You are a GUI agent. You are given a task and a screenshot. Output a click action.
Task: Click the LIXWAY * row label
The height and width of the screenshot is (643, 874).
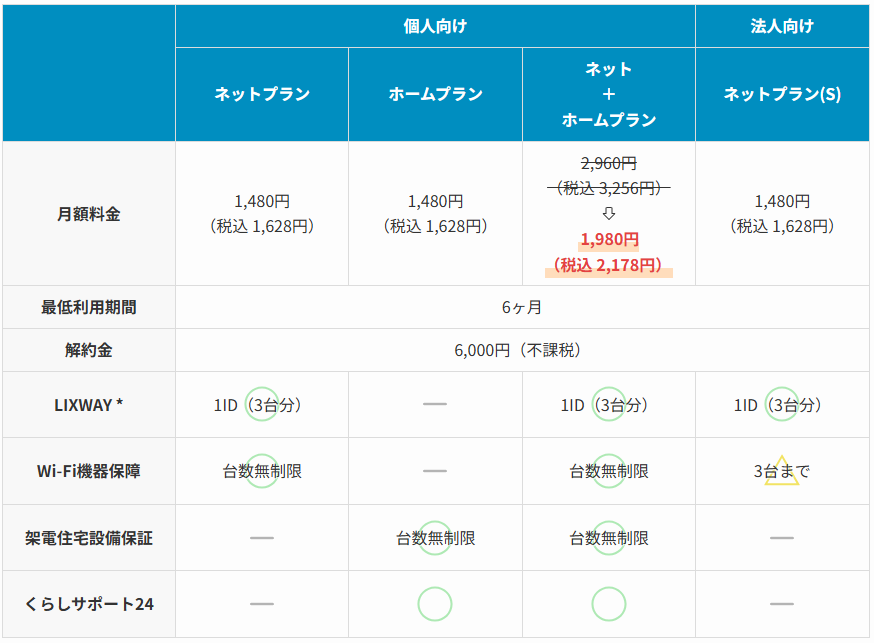(89, 405)
